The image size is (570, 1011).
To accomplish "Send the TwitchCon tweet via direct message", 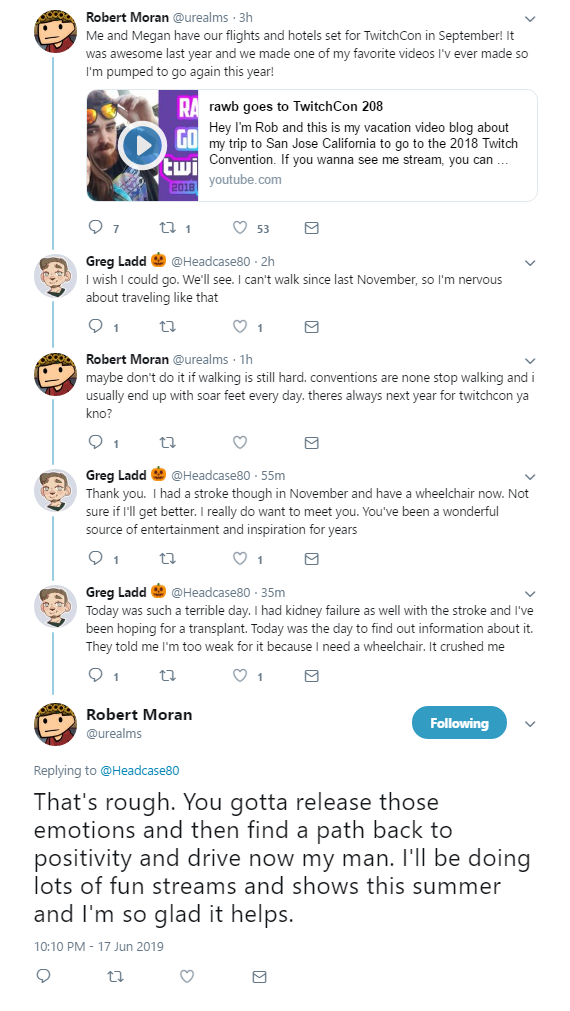I will 311,228.
